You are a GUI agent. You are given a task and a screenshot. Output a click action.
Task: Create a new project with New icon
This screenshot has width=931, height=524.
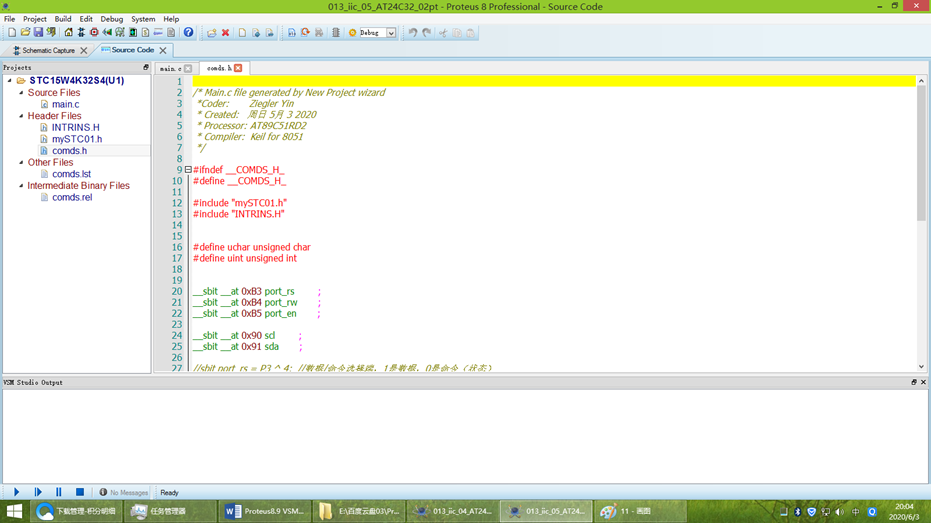tap(12, 33)
